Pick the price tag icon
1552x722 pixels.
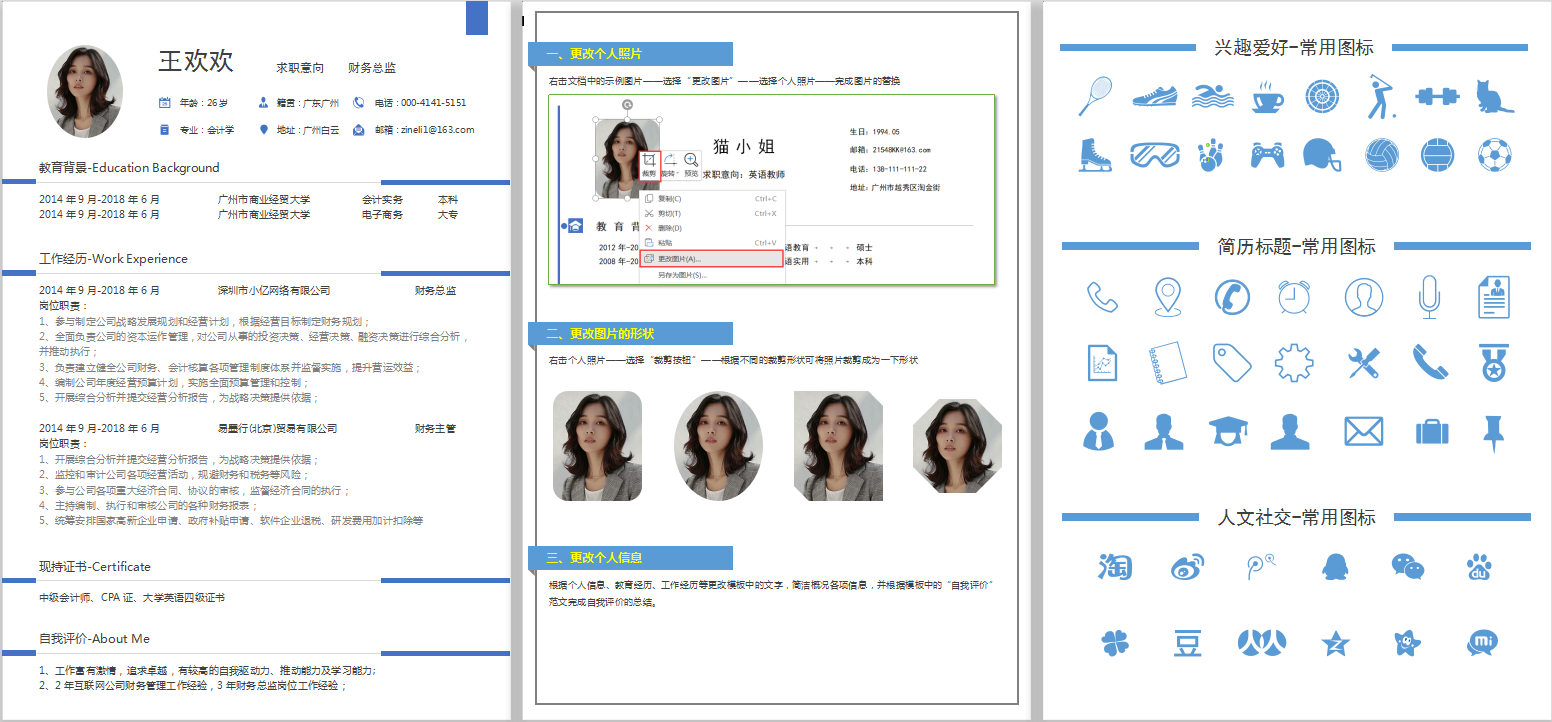[1231, 362]
